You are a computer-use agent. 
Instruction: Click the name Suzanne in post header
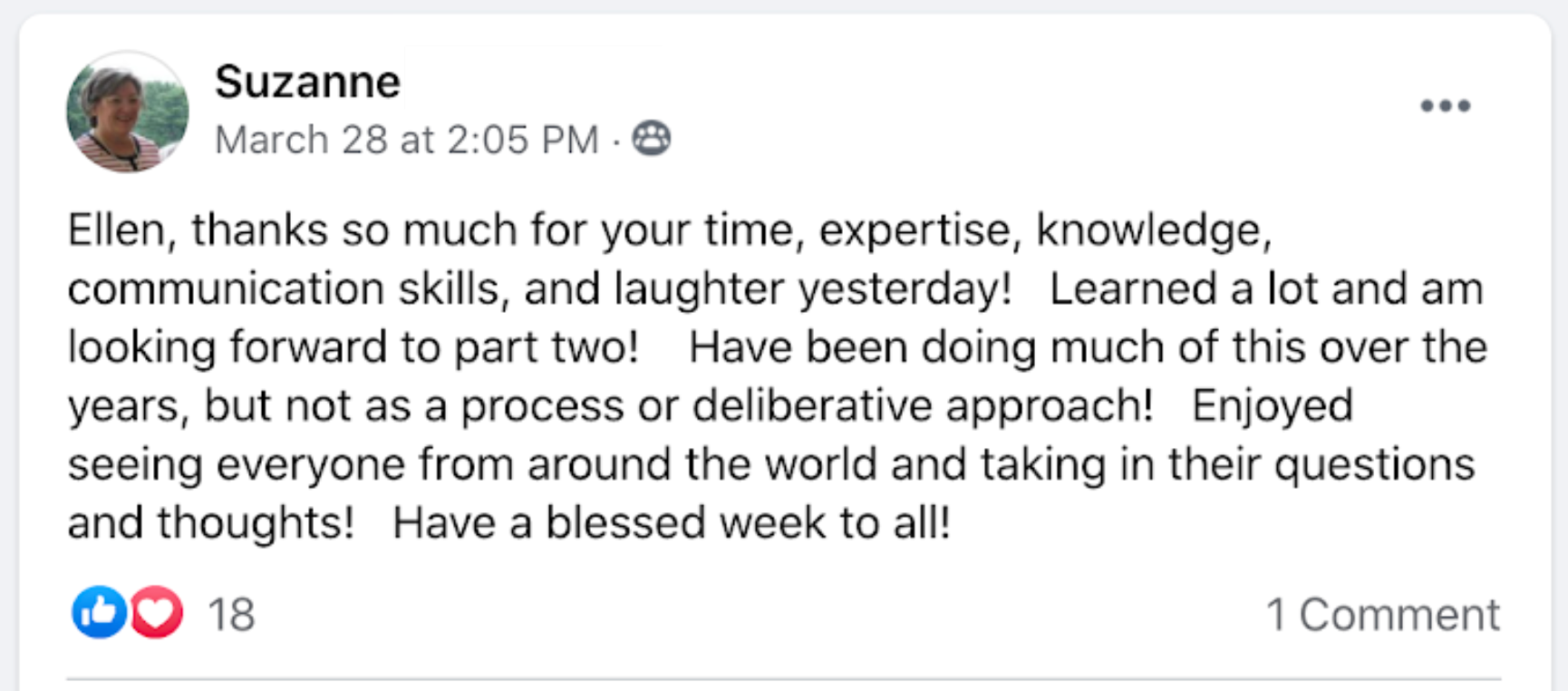307,83
